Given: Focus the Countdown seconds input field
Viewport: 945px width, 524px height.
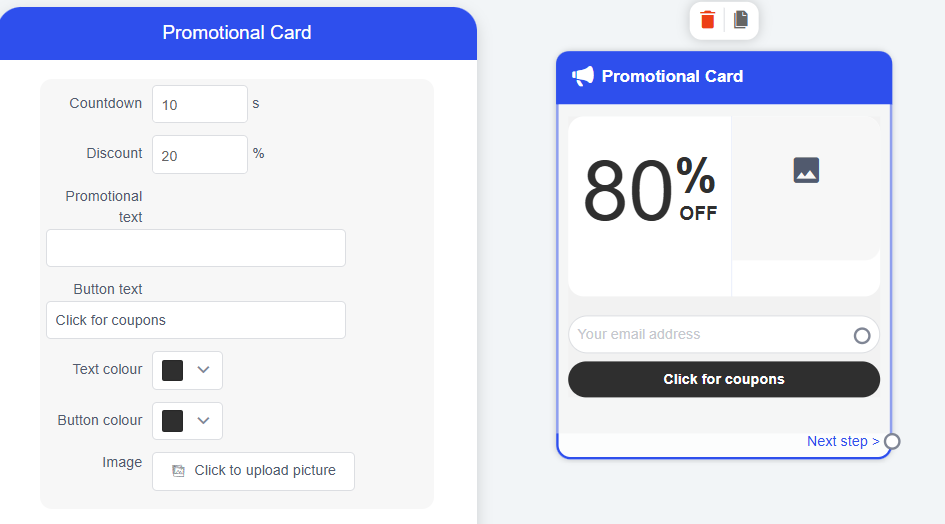Looking at the screenshot, I should [199, 104].
